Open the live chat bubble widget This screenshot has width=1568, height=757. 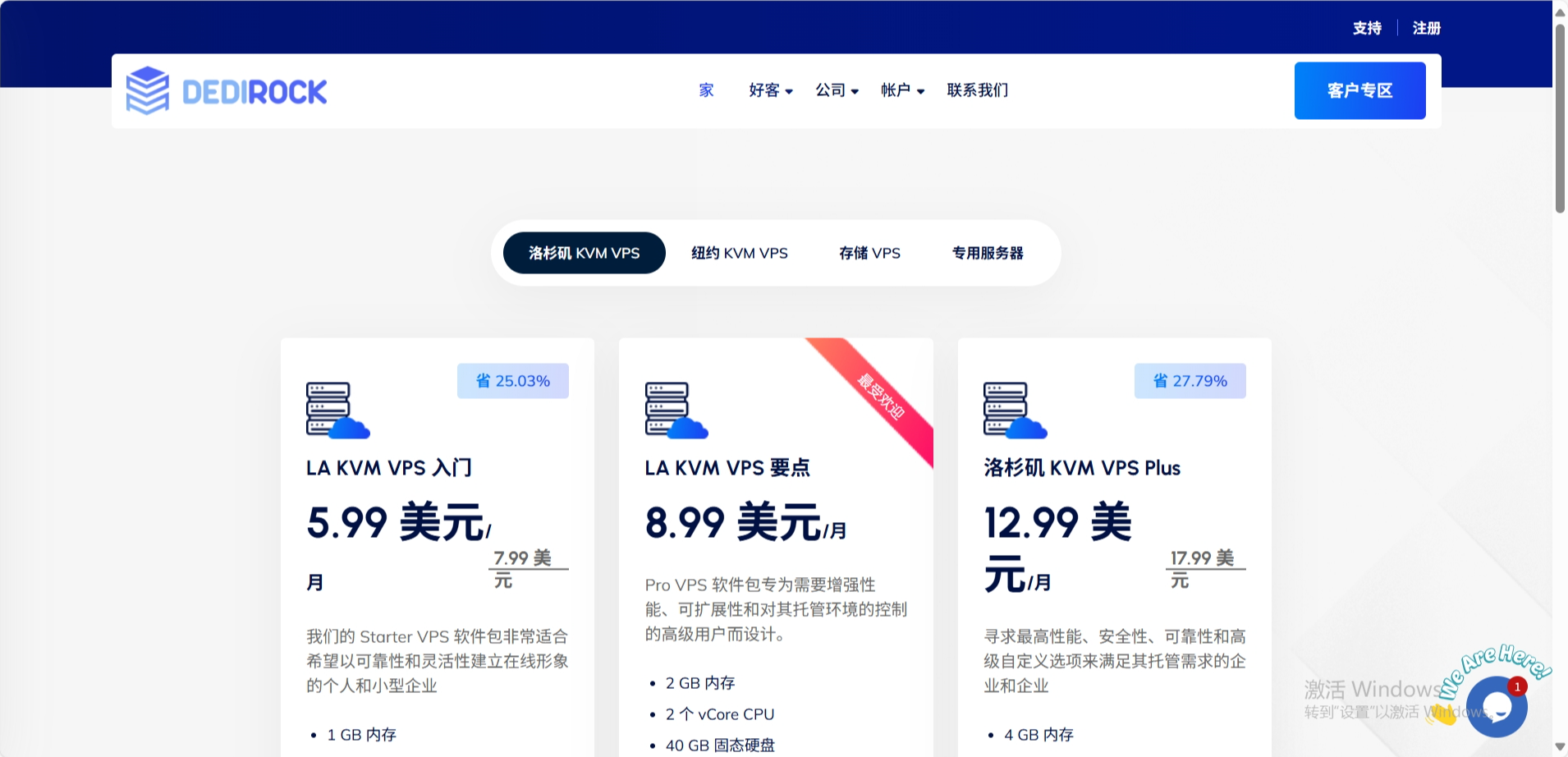click(1497, 706)
